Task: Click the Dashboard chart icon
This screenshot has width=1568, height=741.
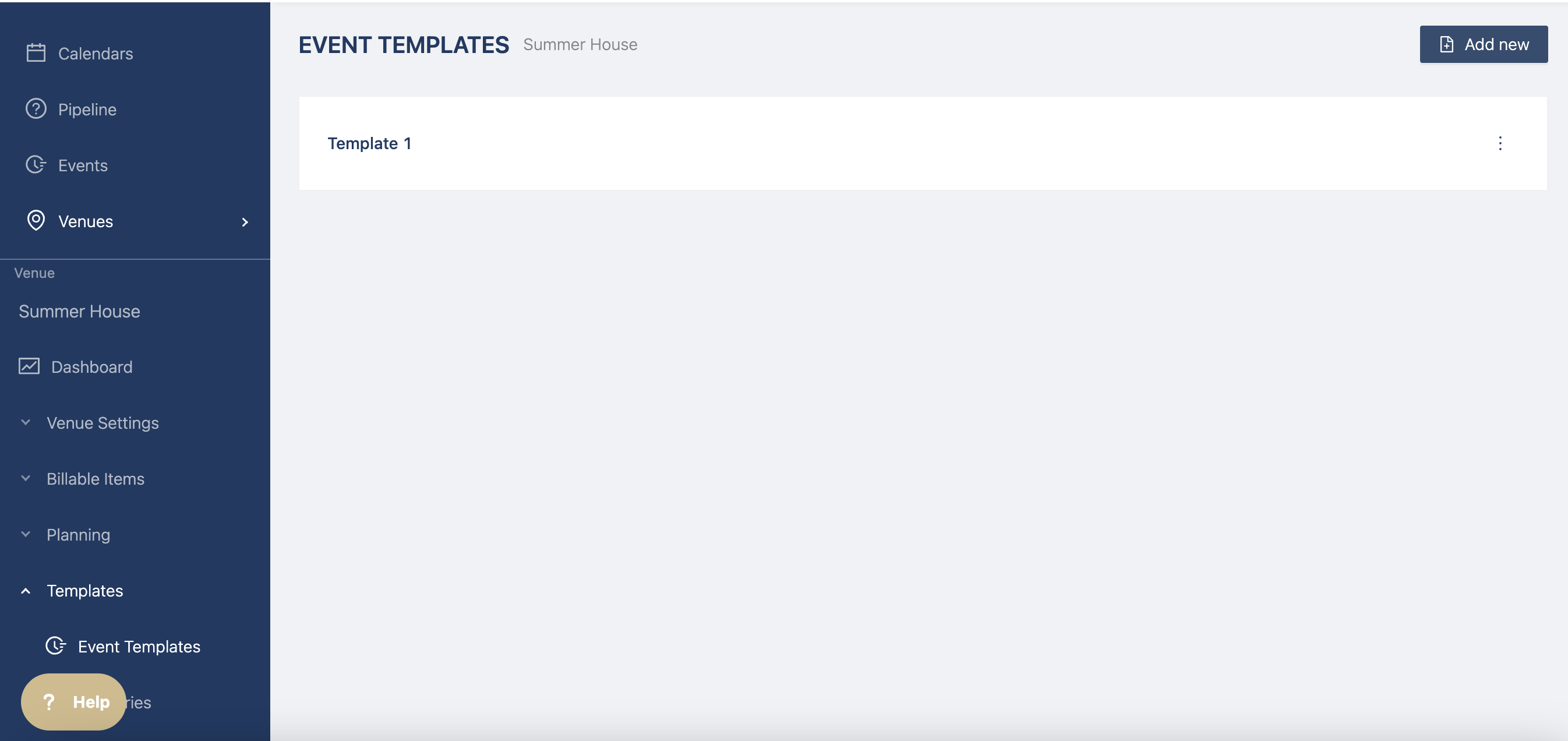Action: [29, 366]
